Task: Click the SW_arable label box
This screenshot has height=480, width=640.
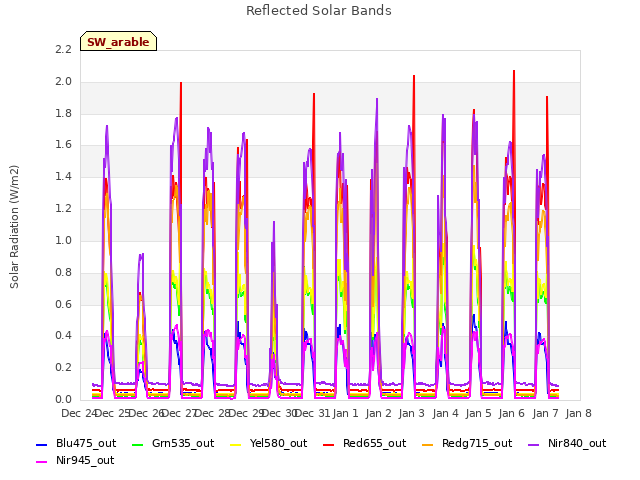Action: pos(118,41)
